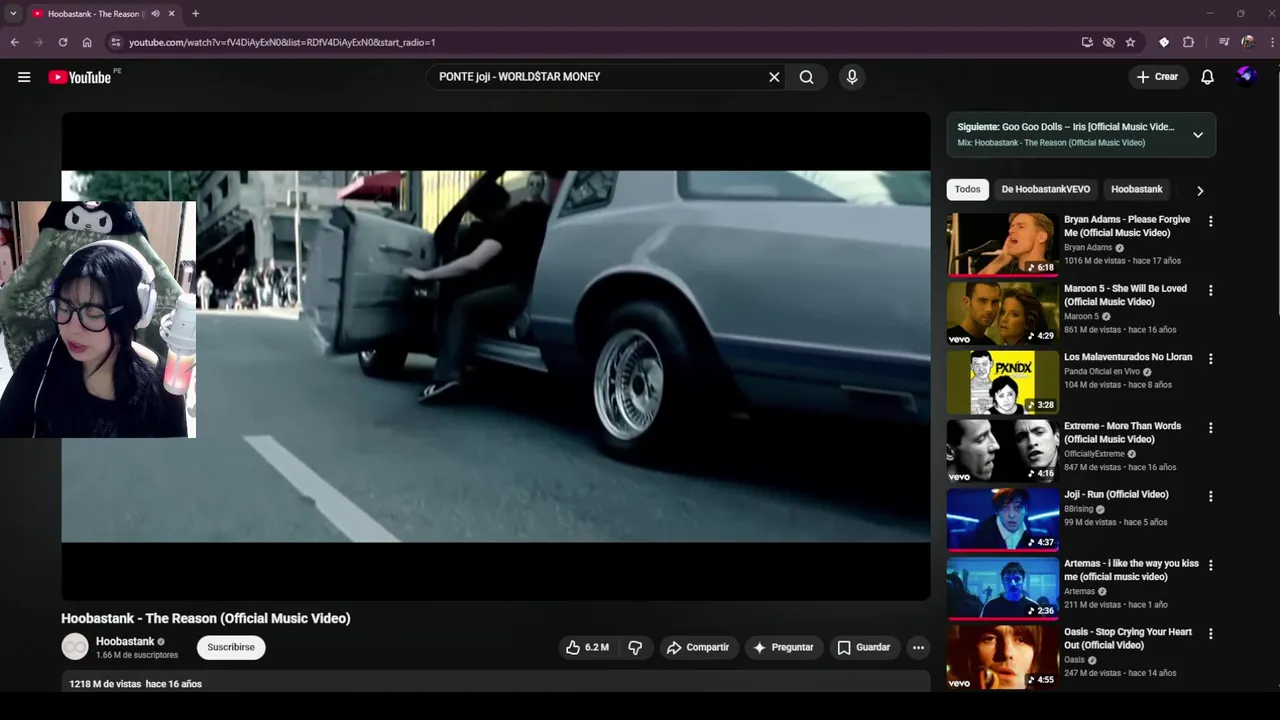
Task: Open the account avatar menu
Action: (x=1246, y=76)
